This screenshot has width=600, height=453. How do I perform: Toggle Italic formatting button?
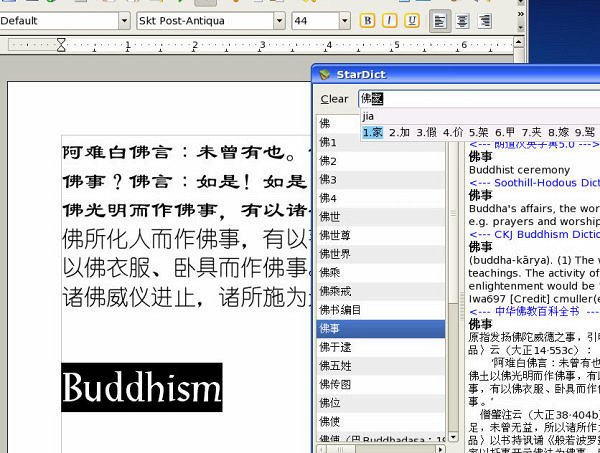390,21
